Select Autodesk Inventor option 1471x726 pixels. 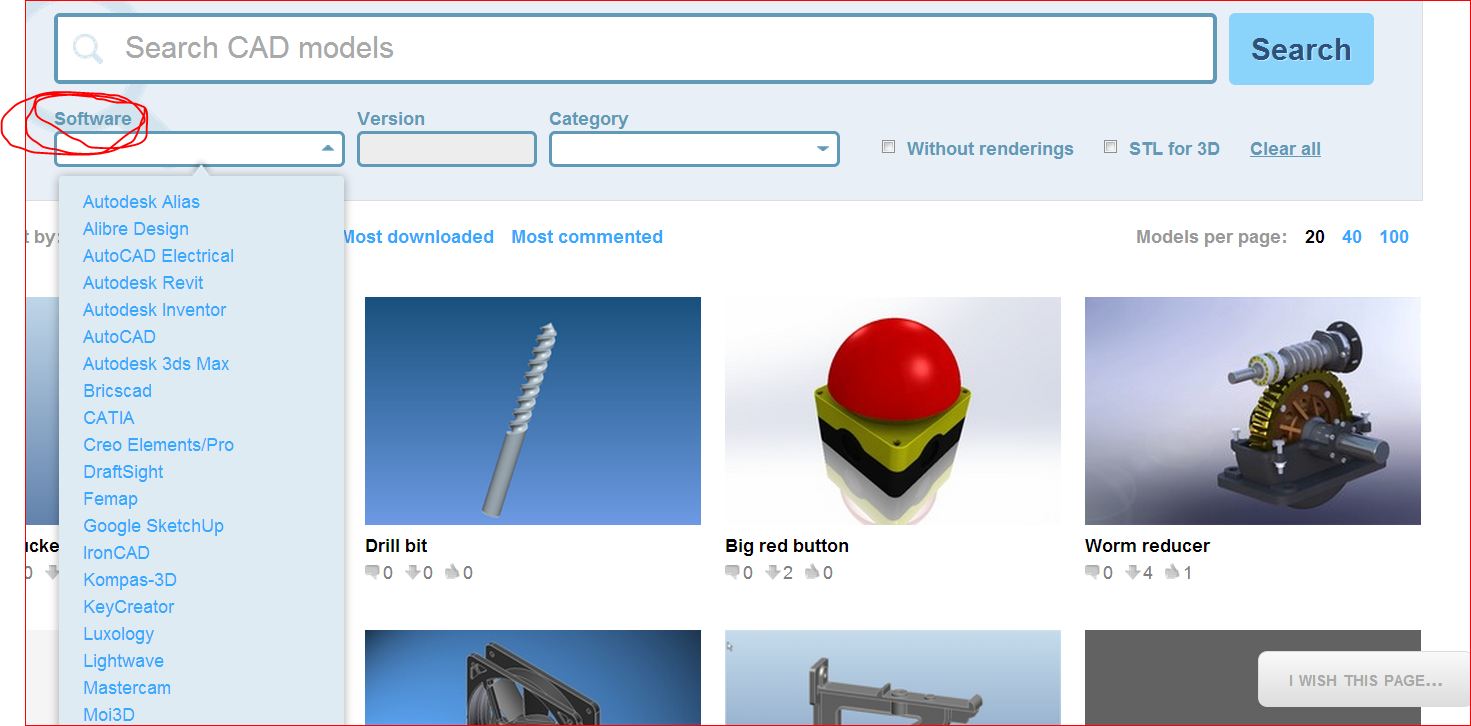pos(154,309)
